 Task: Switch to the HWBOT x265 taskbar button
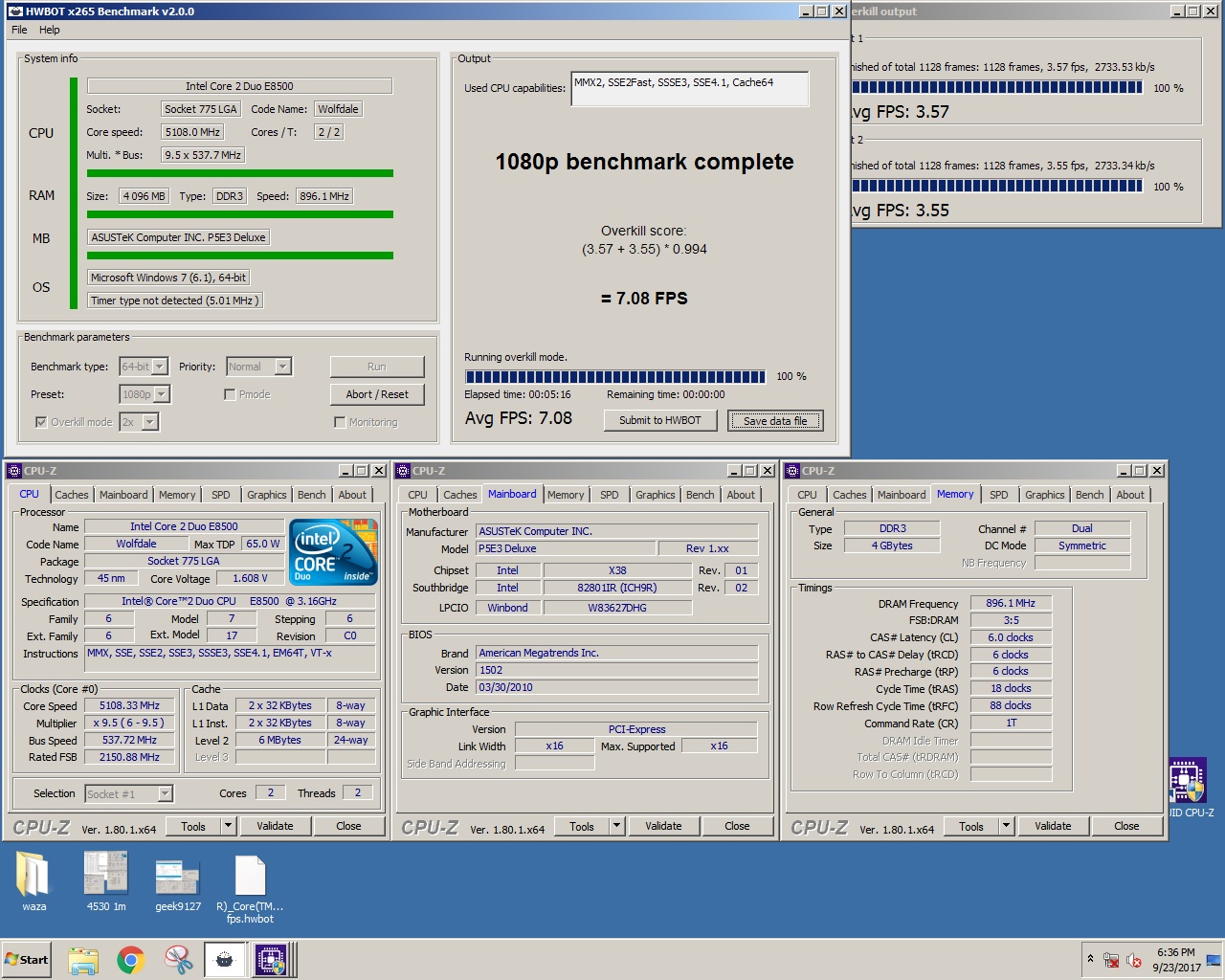click(225, 960)
